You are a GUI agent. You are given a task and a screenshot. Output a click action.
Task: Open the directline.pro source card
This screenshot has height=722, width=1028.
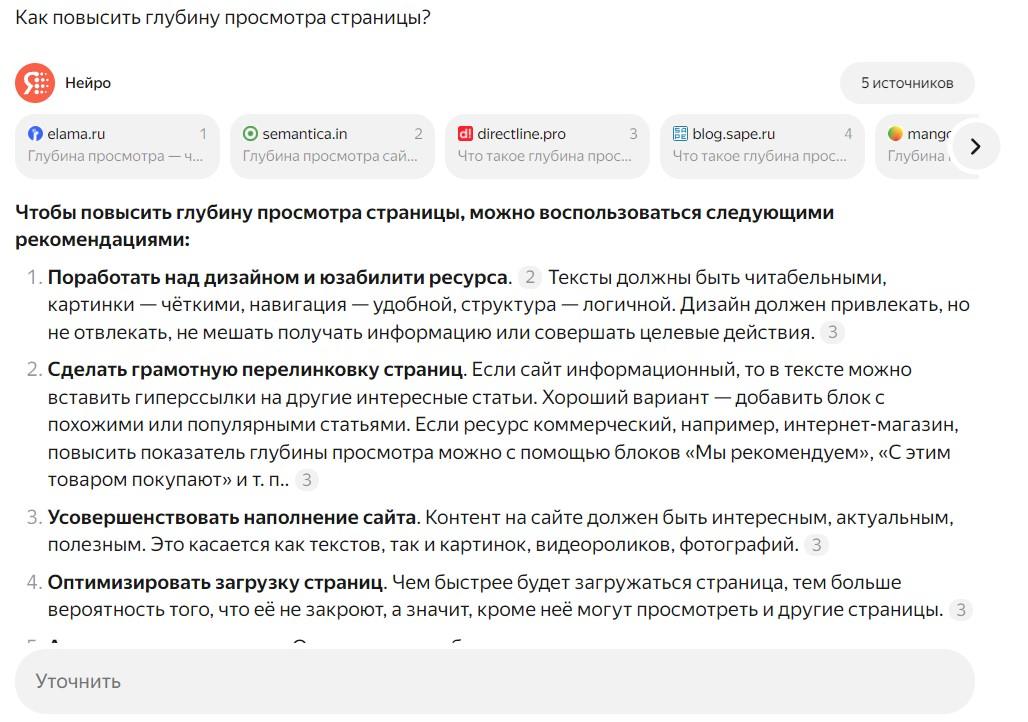click(x=547, y=146)
